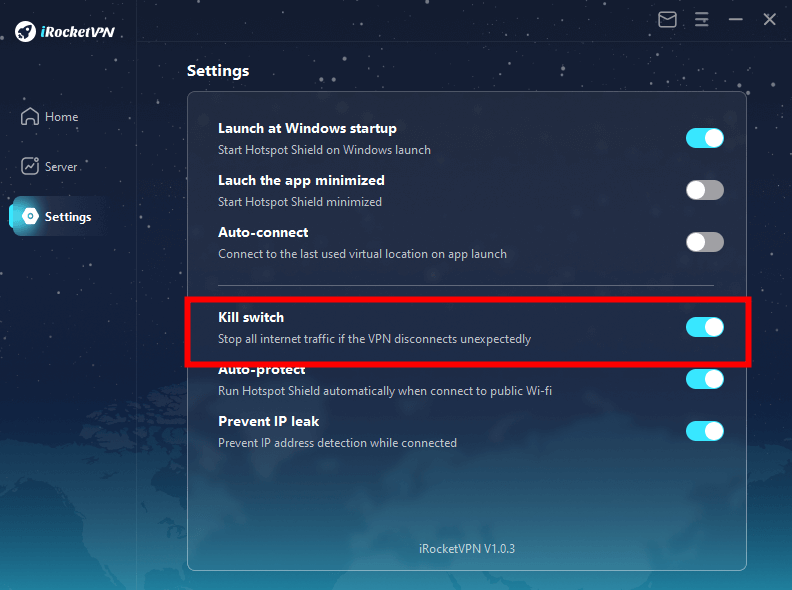Screen dimensions: 792x590
Task: Open the hamburger menu icon
Action: tap(702, 20)
